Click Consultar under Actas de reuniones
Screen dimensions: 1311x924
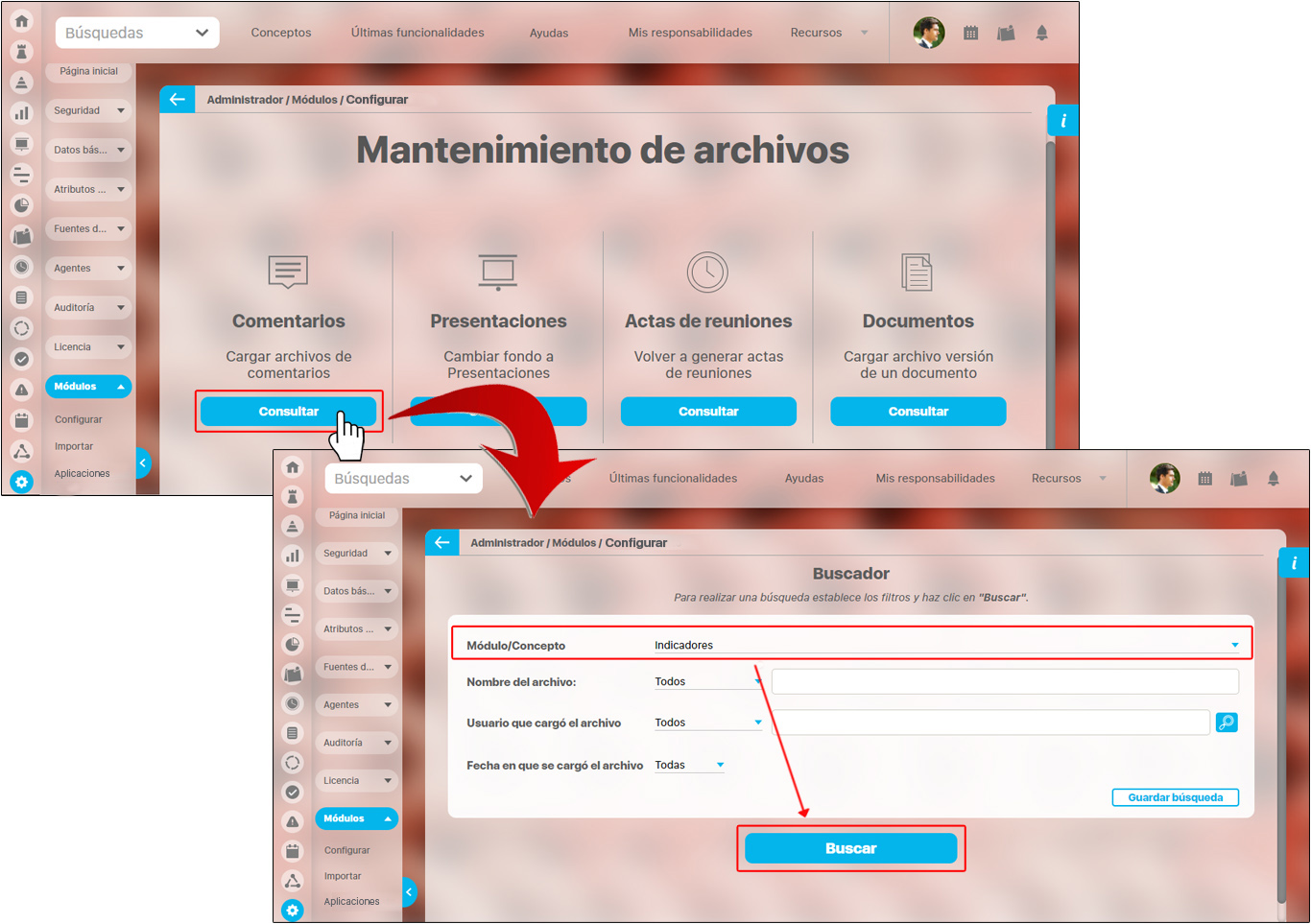click(708, 412)
